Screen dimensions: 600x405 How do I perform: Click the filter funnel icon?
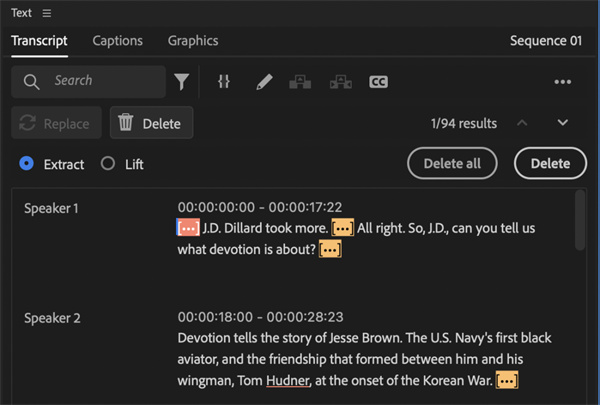[x=182, y=82]
